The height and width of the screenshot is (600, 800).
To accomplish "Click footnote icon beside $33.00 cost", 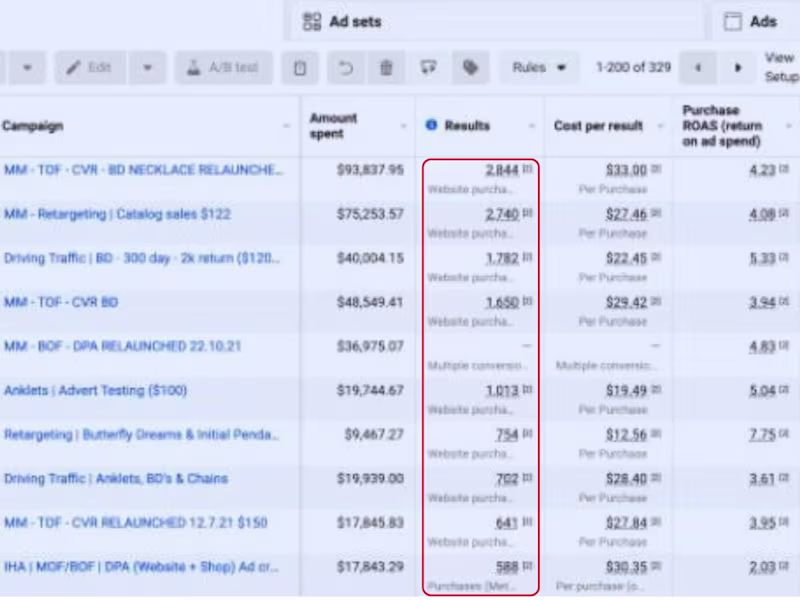I will tap(656, 168).
